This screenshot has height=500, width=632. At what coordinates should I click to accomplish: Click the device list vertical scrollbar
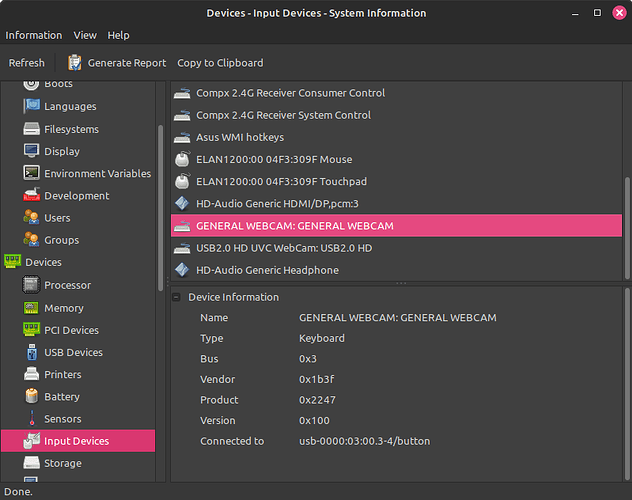pyautogui.click(x=627, y=221)
